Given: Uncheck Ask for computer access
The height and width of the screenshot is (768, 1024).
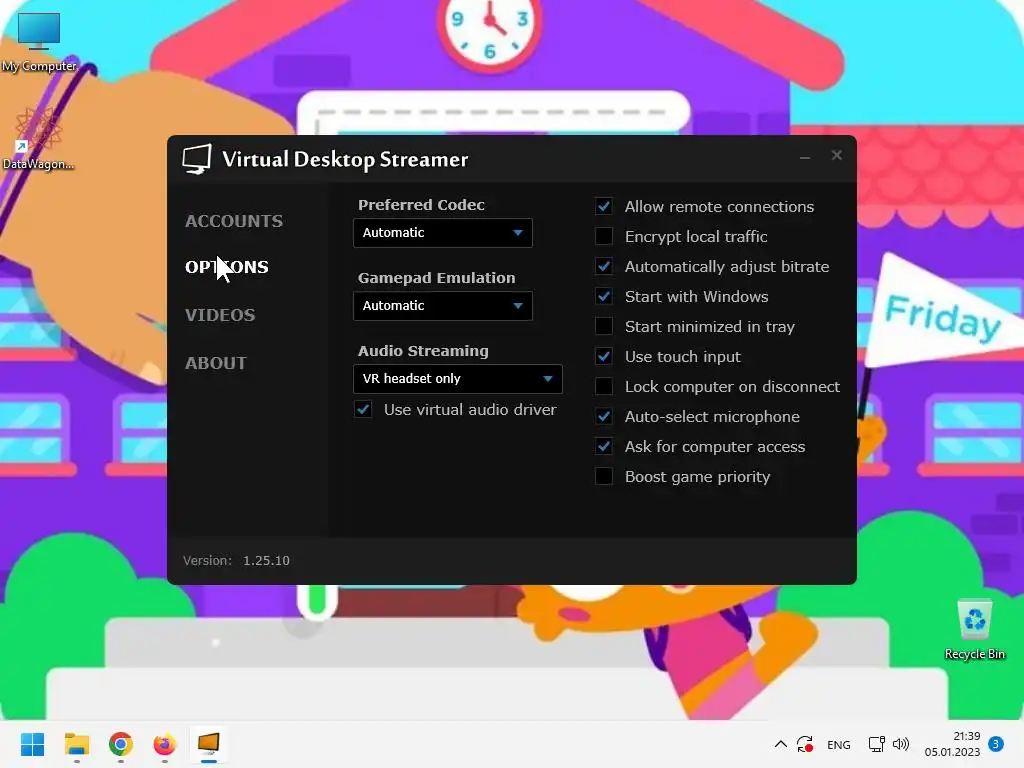Looking at the screenshot, I should [604, 447].
